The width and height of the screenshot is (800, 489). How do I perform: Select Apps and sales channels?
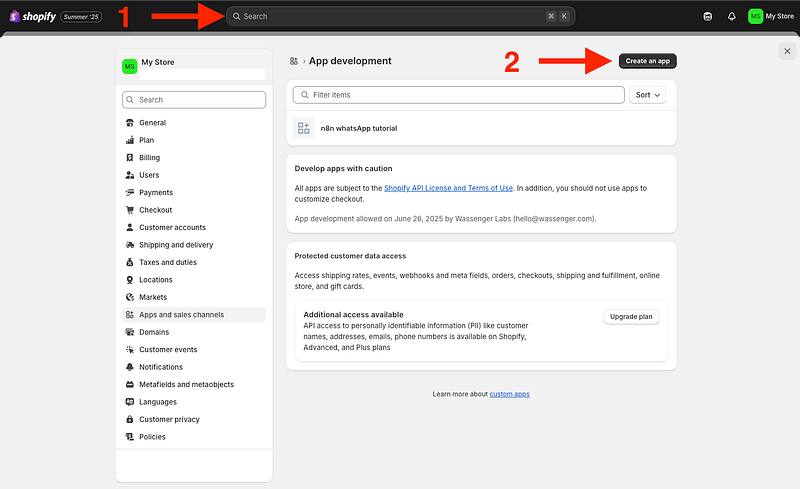(x=181, y=315)
